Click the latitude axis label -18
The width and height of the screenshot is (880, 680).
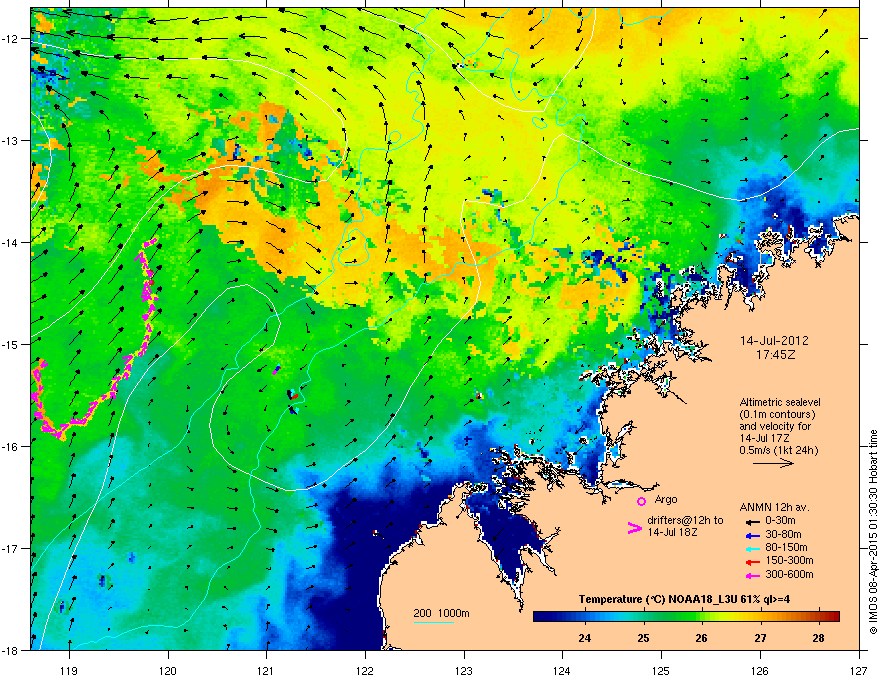10,650
